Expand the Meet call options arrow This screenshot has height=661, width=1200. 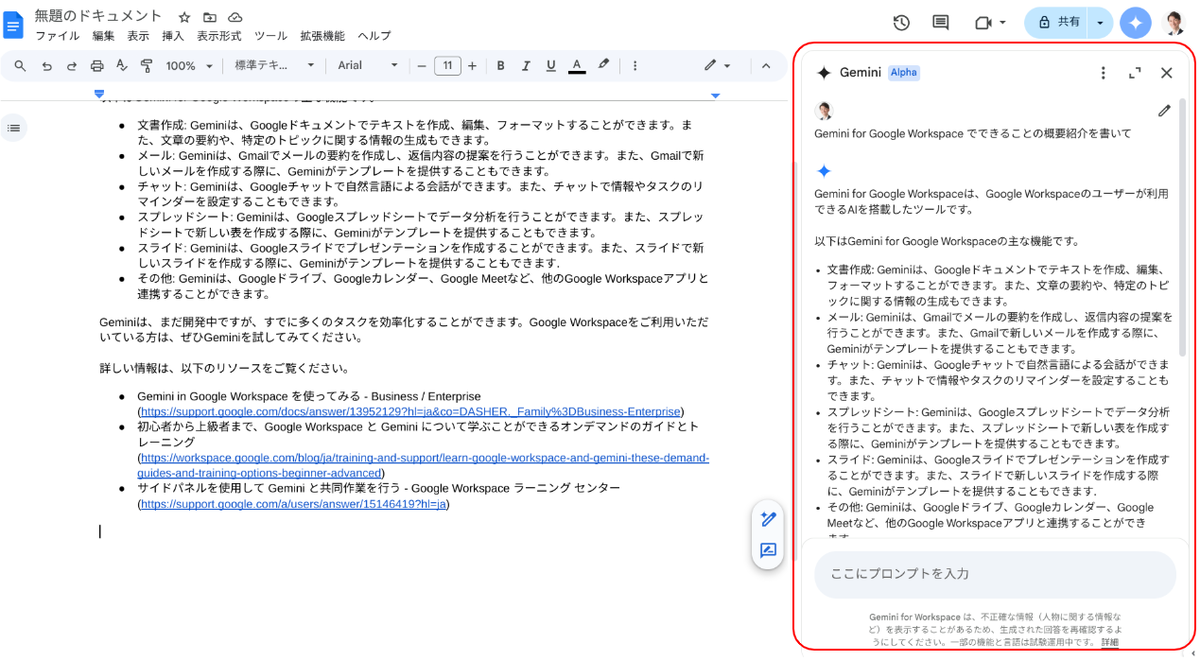pyautogui.click(x=1002, y=22)
